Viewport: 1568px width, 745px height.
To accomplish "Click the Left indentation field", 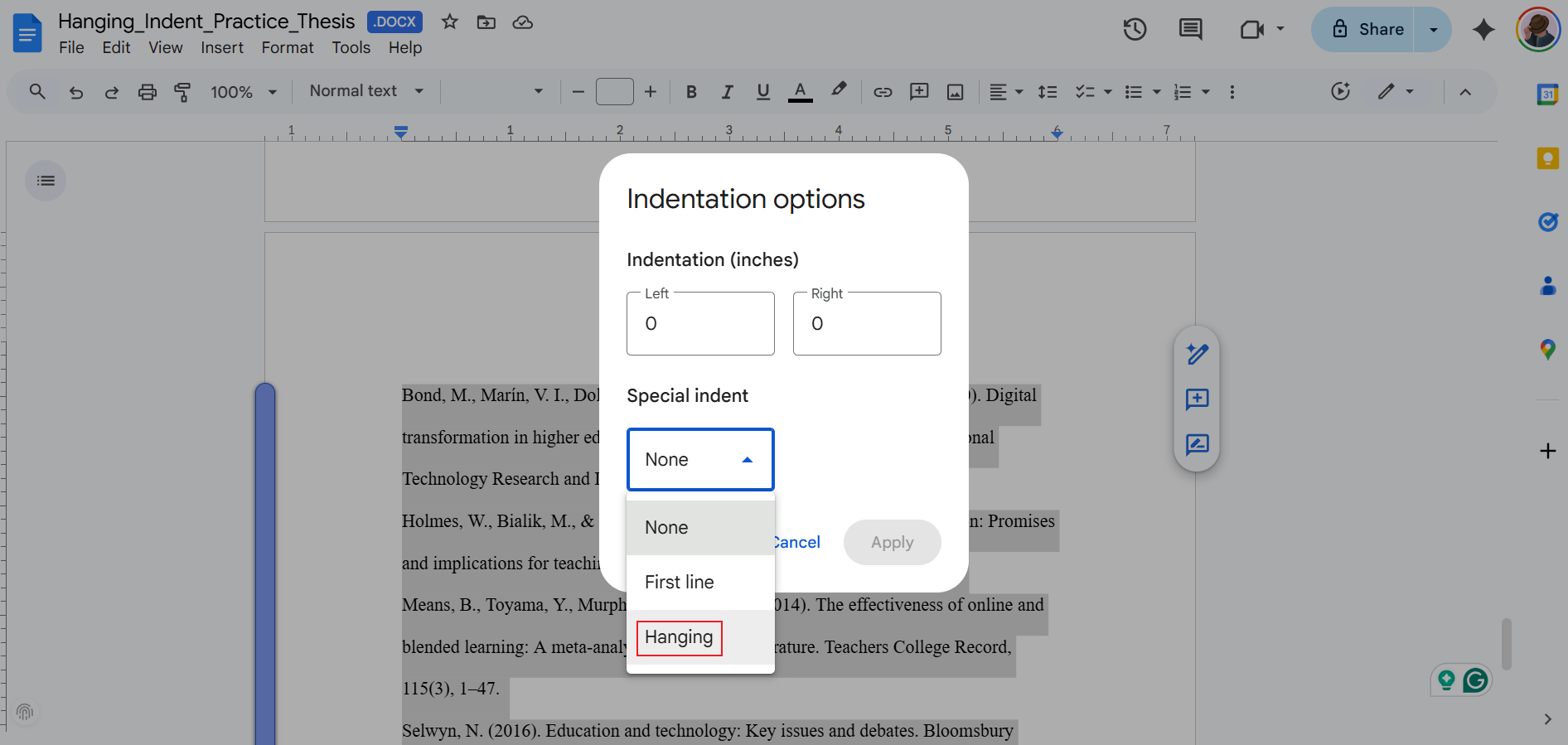I will (700, 323).
